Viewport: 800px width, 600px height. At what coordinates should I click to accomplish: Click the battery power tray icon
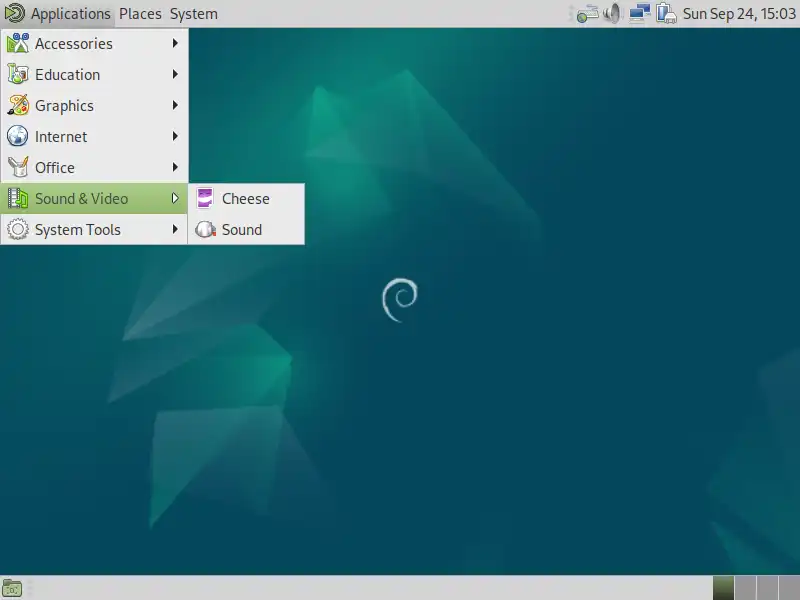[x=666, y=14]
